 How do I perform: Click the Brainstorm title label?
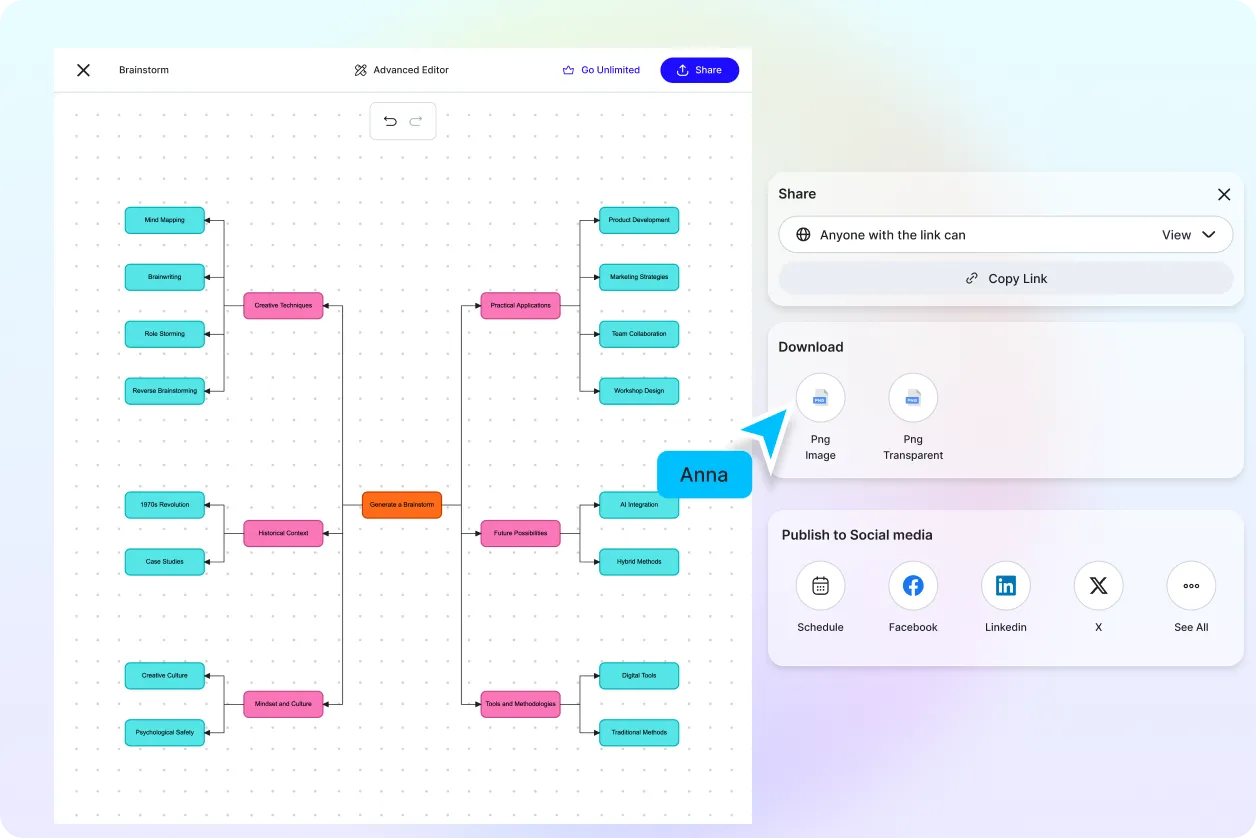tap(143, 70)
